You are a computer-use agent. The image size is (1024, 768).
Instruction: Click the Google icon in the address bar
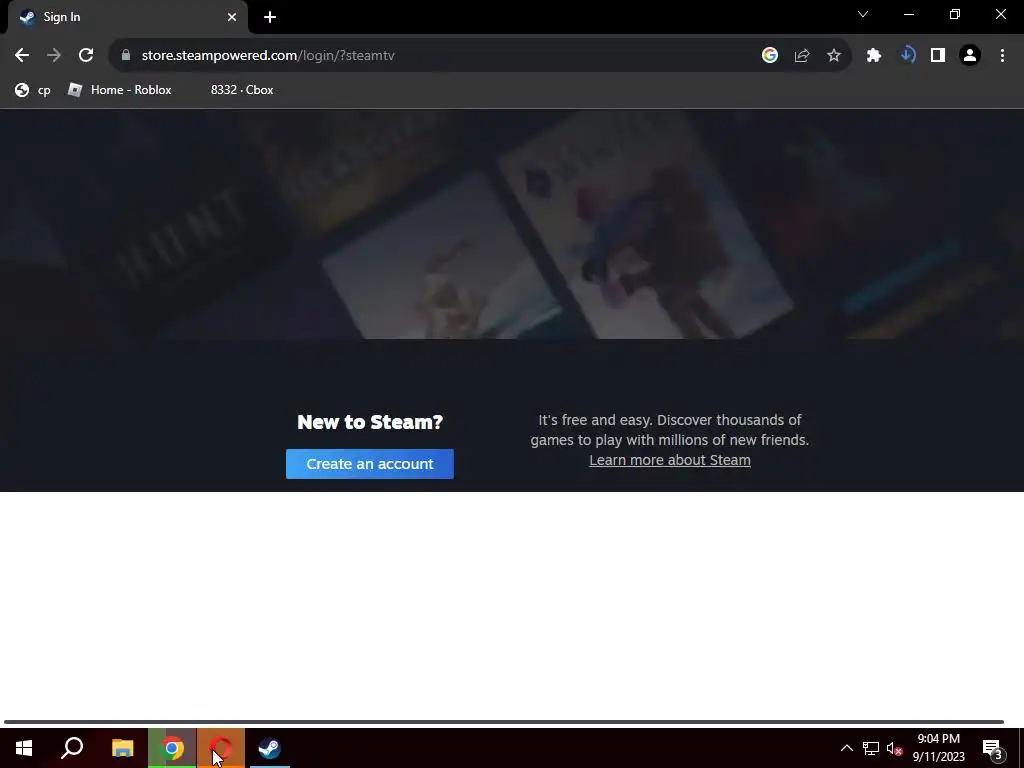pyautogui.click(x=770, y=56)
